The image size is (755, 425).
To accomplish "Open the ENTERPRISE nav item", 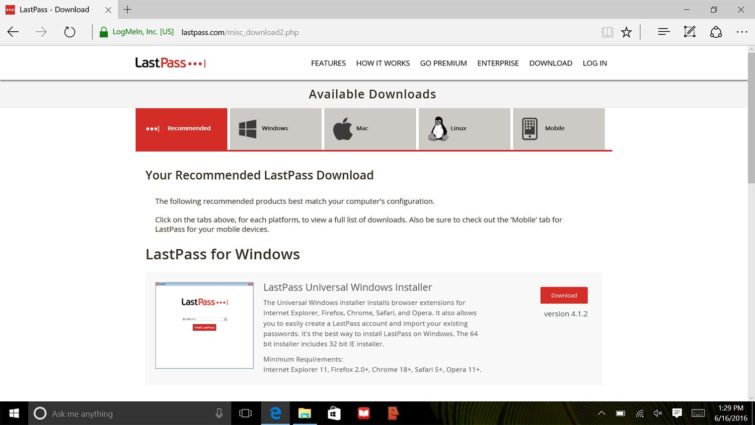I will pos(498,63).
